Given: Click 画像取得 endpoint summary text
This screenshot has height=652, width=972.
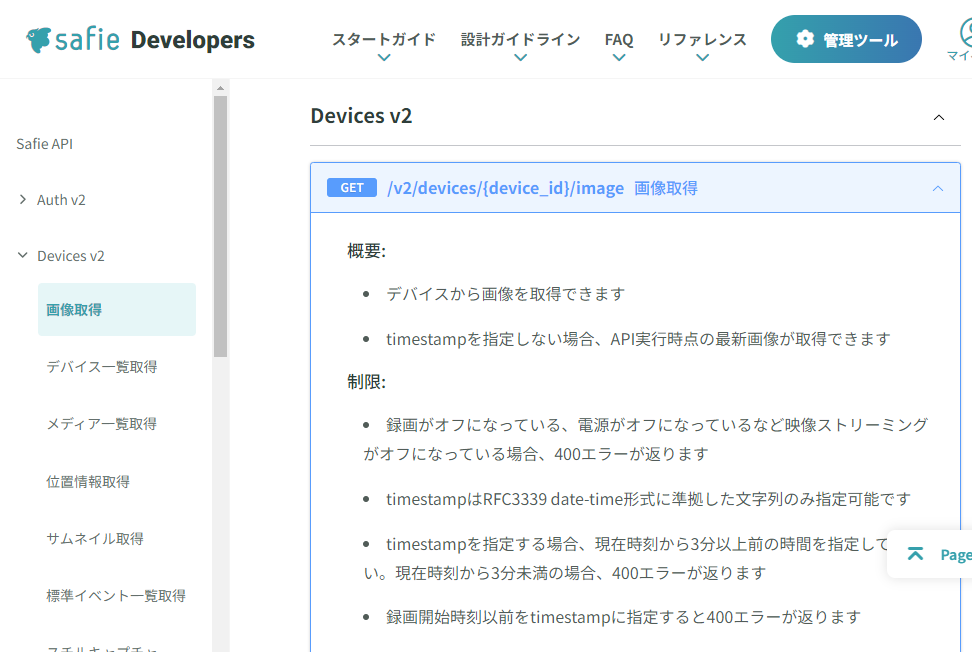Looking at the screenshot, I should click(x=666, y=188).
